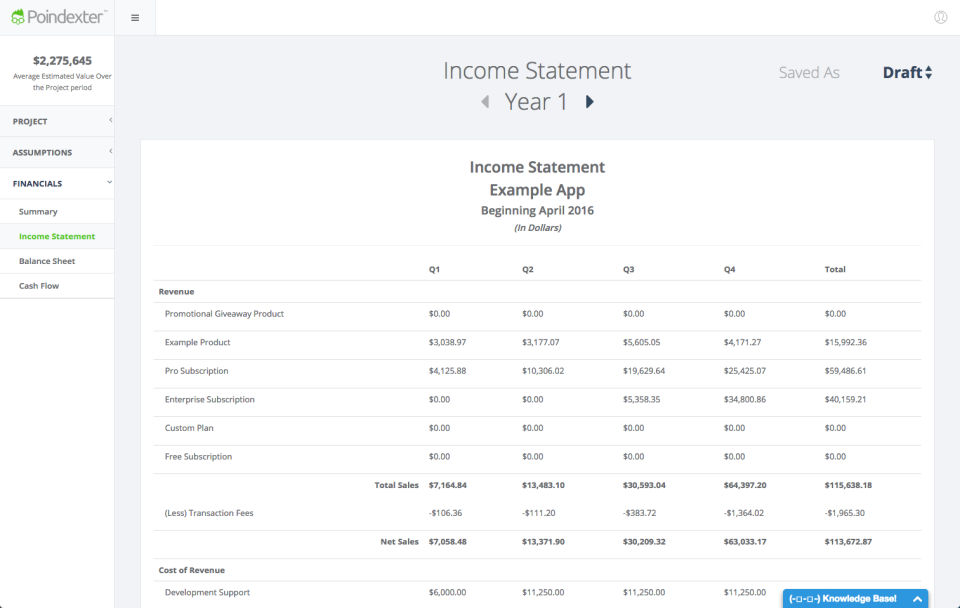
Task: Click Total Sales Q1 value $7,164.84
Action: [x=448, y=485]
